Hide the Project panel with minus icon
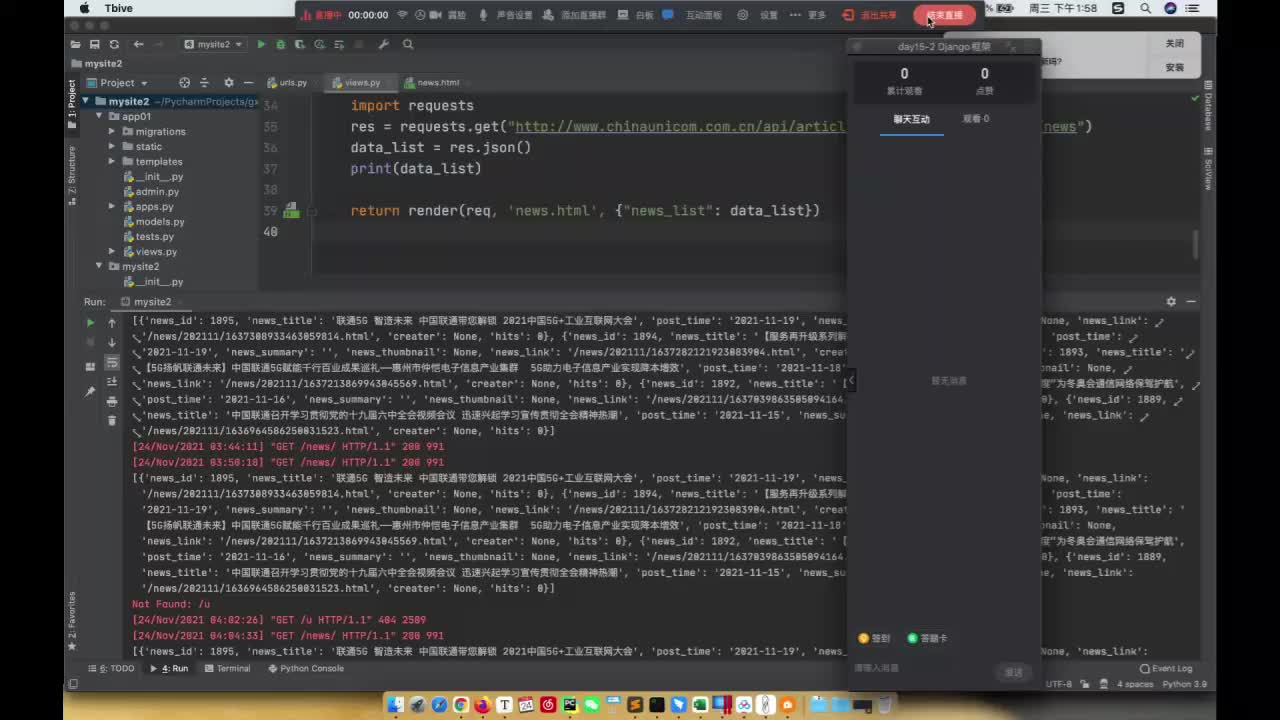The image size is (1280, 720). pyautogui.click(x=249, y=83)
